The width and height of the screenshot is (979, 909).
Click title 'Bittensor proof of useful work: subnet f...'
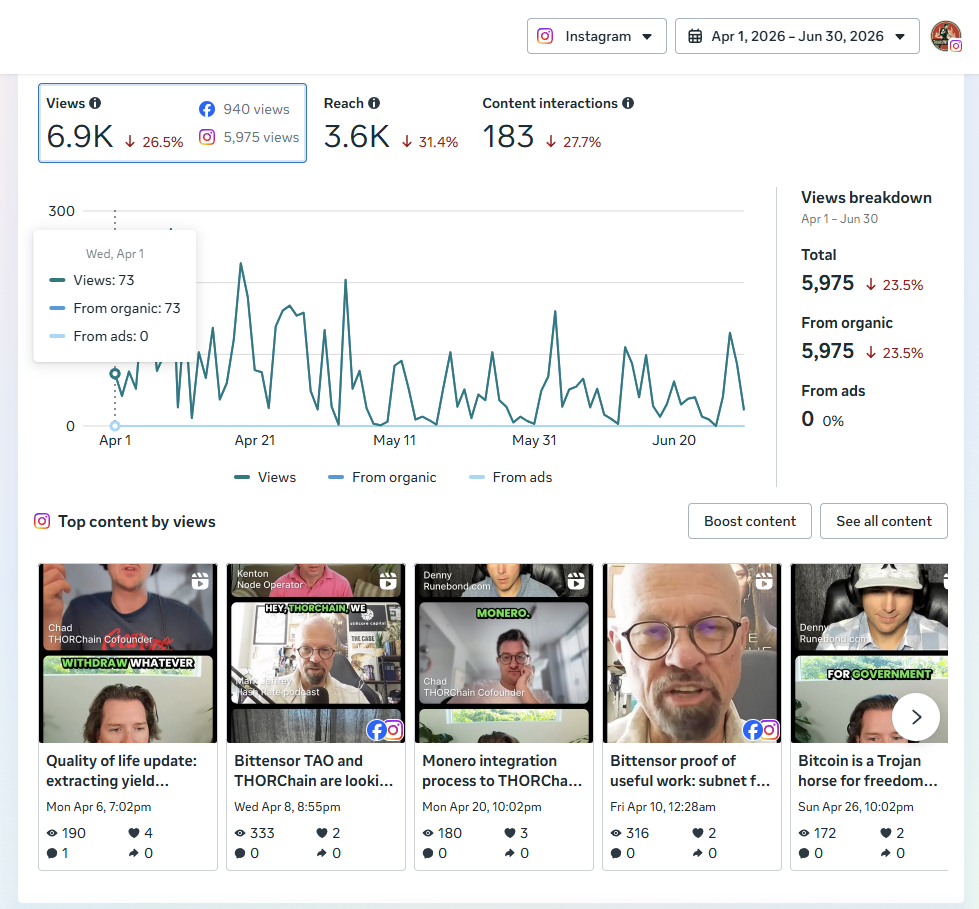pyautogui.click(x=690, y=771)
